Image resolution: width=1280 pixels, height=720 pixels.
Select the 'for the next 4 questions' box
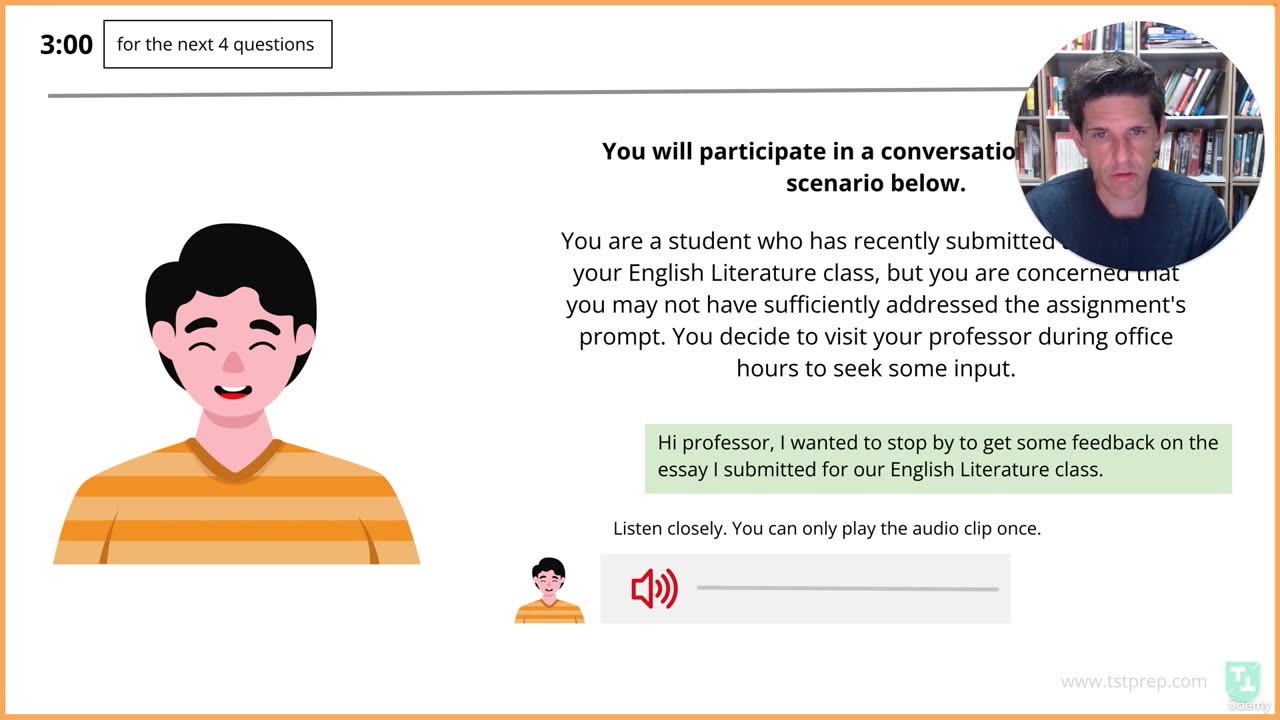click(x=217, y=45)
